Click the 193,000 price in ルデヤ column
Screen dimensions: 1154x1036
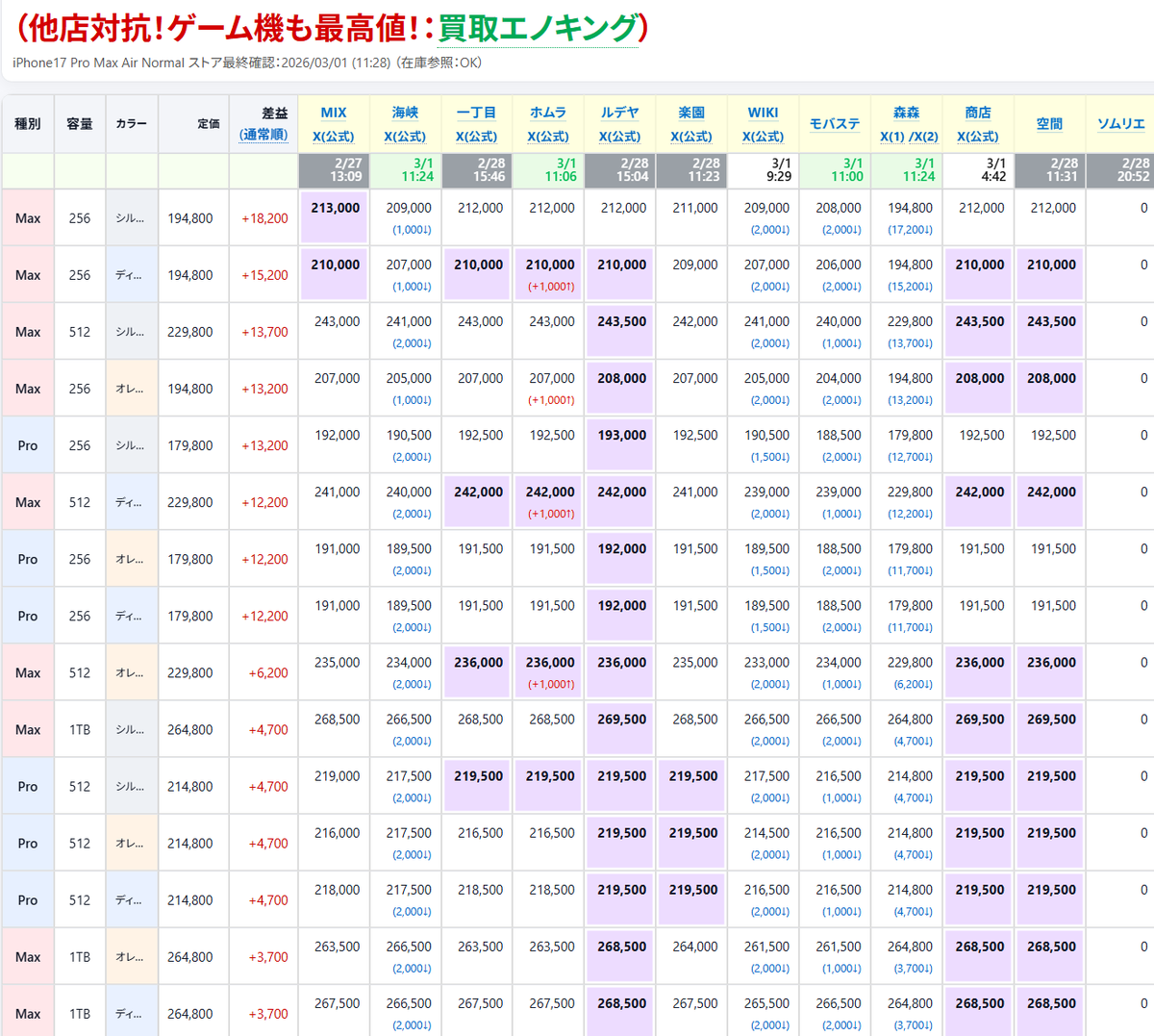[x=622, y=435]
